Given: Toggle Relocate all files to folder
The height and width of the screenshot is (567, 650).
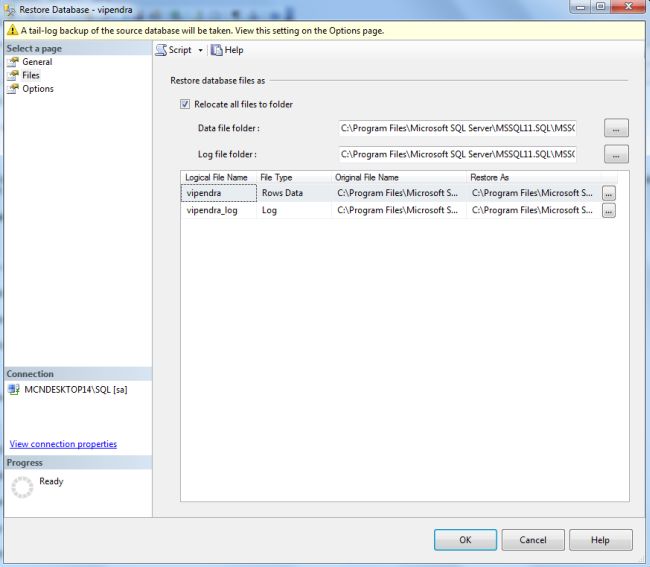Looking at the screenshot, I should (x=185, y=104).
